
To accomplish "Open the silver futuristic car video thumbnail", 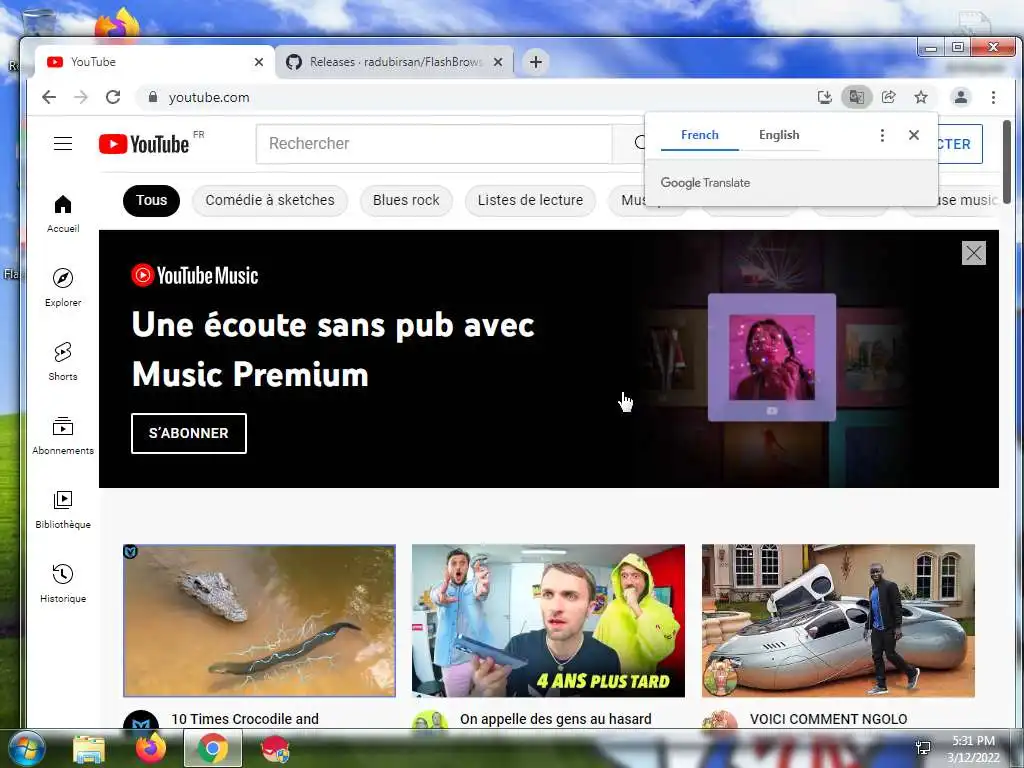I will [x=838, y=620].
